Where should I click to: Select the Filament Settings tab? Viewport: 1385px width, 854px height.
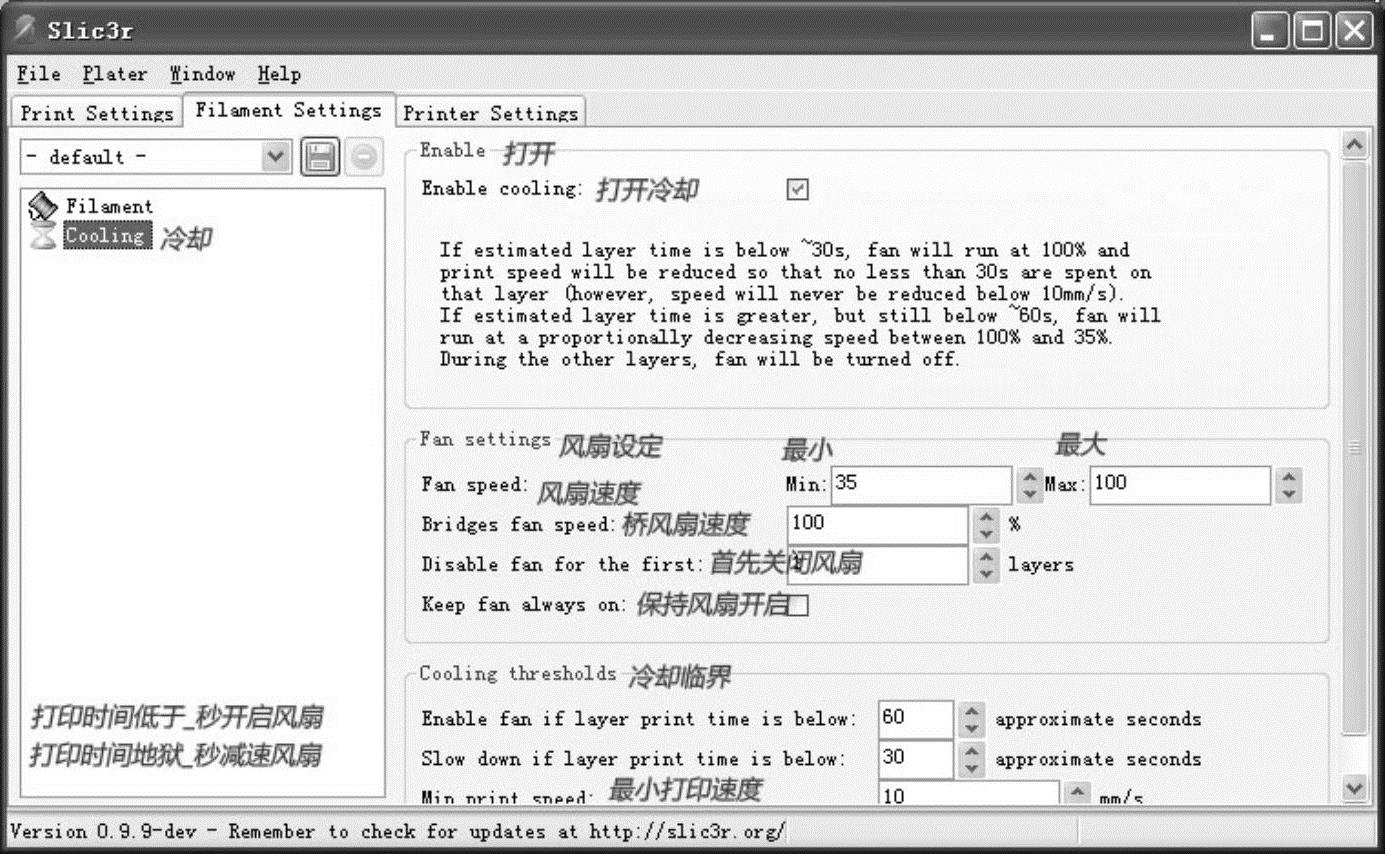[288, 110]
